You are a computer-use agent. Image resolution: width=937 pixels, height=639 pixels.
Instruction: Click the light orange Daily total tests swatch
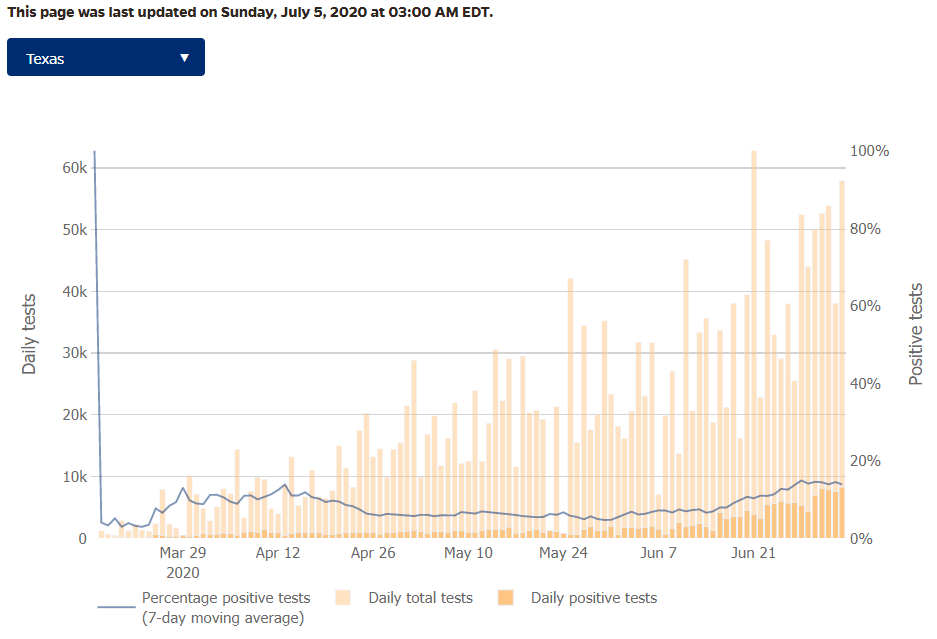point(343,598)
